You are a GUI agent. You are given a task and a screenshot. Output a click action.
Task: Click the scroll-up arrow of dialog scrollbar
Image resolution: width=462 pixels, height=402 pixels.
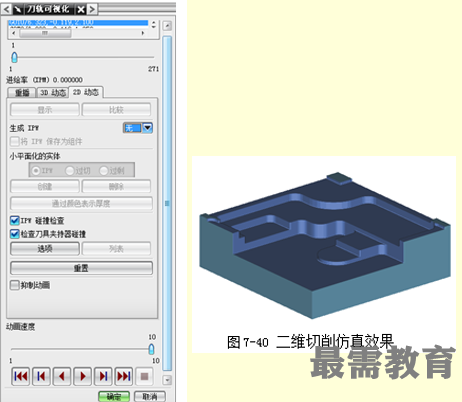coord(167,26)
